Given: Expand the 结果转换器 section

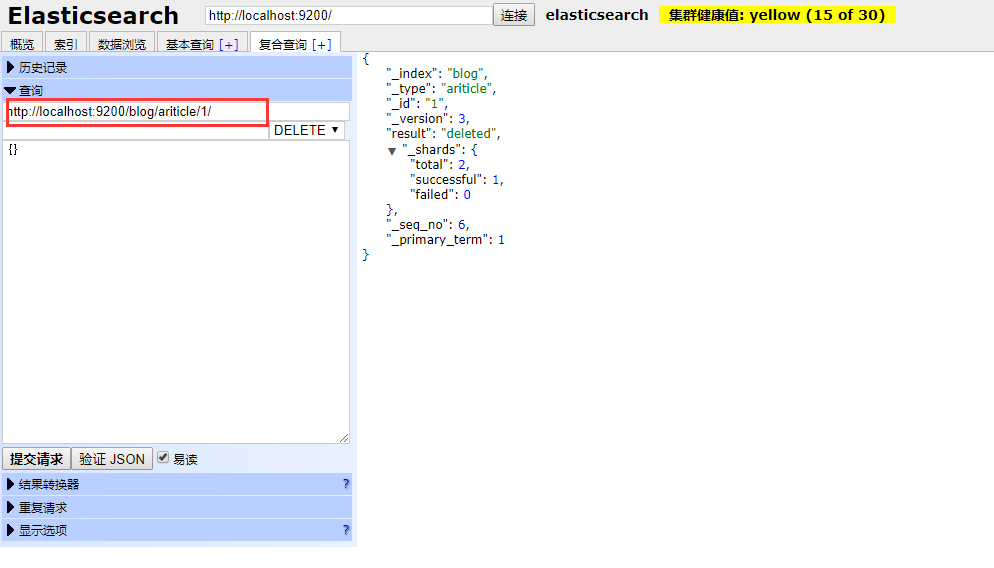Looking at the screenshot, I should [177, 484].
